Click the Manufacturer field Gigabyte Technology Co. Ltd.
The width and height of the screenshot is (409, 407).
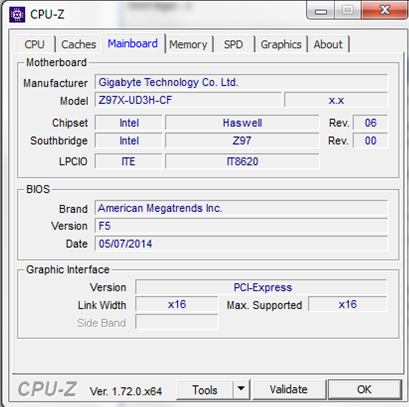241,82
